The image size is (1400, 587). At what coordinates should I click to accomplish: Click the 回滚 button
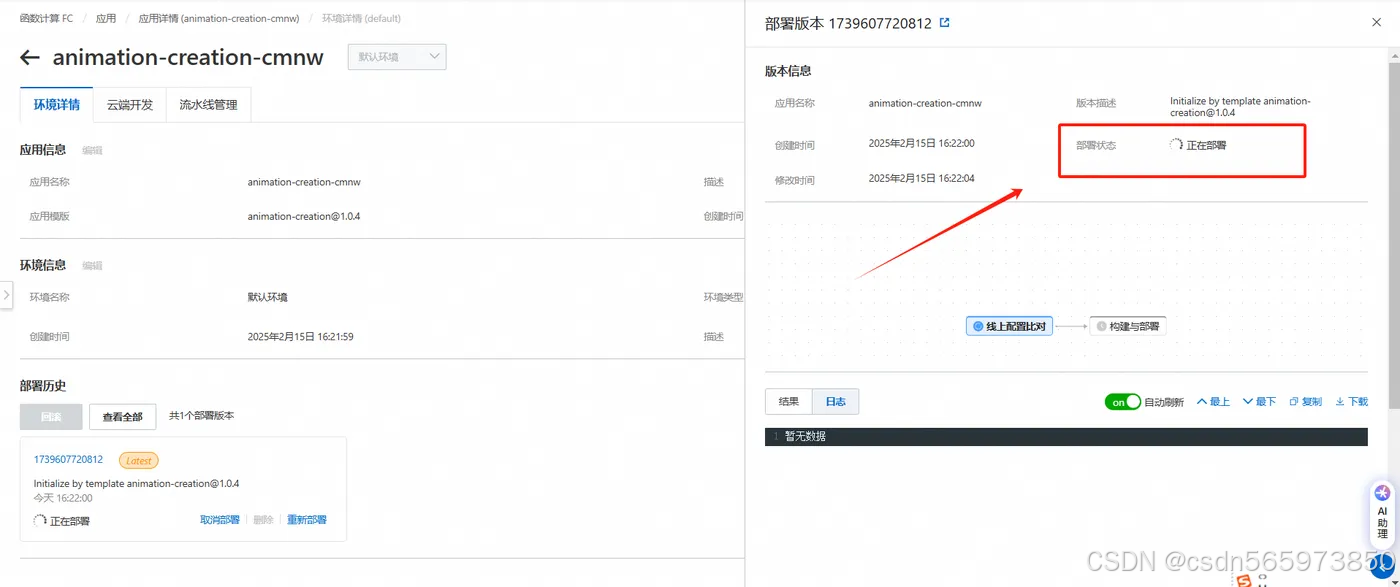tap(51, 417)
